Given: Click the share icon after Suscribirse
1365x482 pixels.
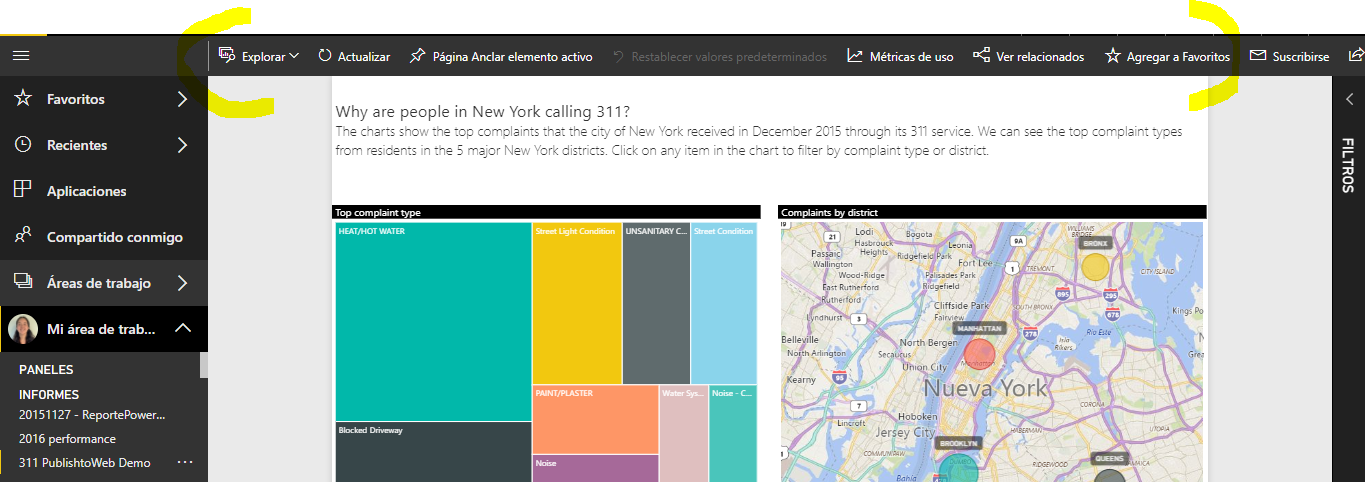Looking at the screenshot, I should (x=1357, y=56).
